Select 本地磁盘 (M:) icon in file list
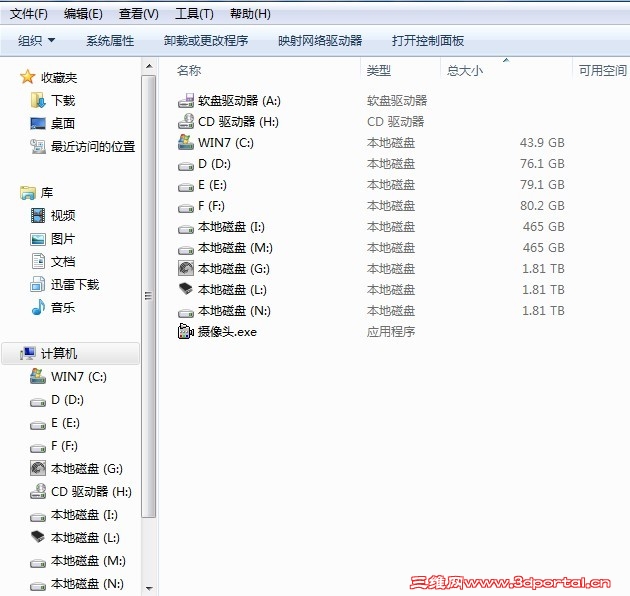 pos(186,250)
